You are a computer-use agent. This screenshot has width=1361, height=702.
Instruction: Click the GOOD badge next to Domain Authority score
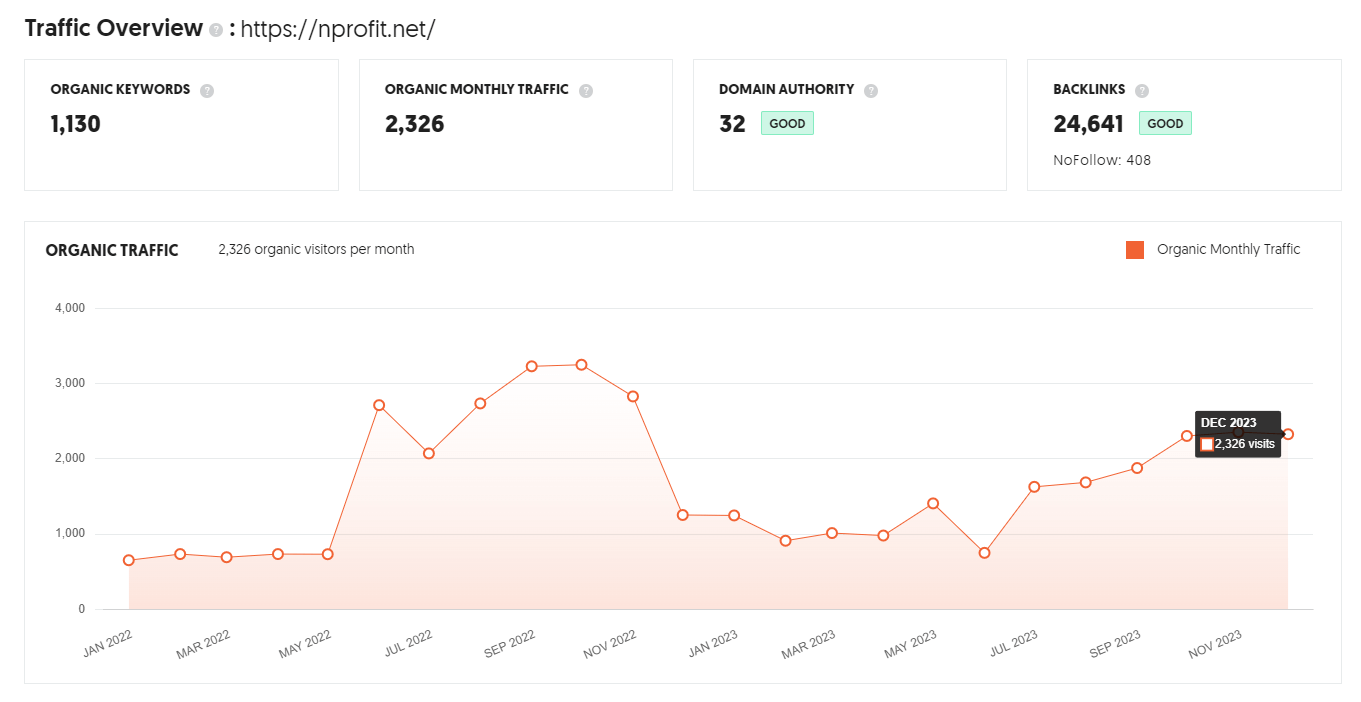(x=787, y=124)
